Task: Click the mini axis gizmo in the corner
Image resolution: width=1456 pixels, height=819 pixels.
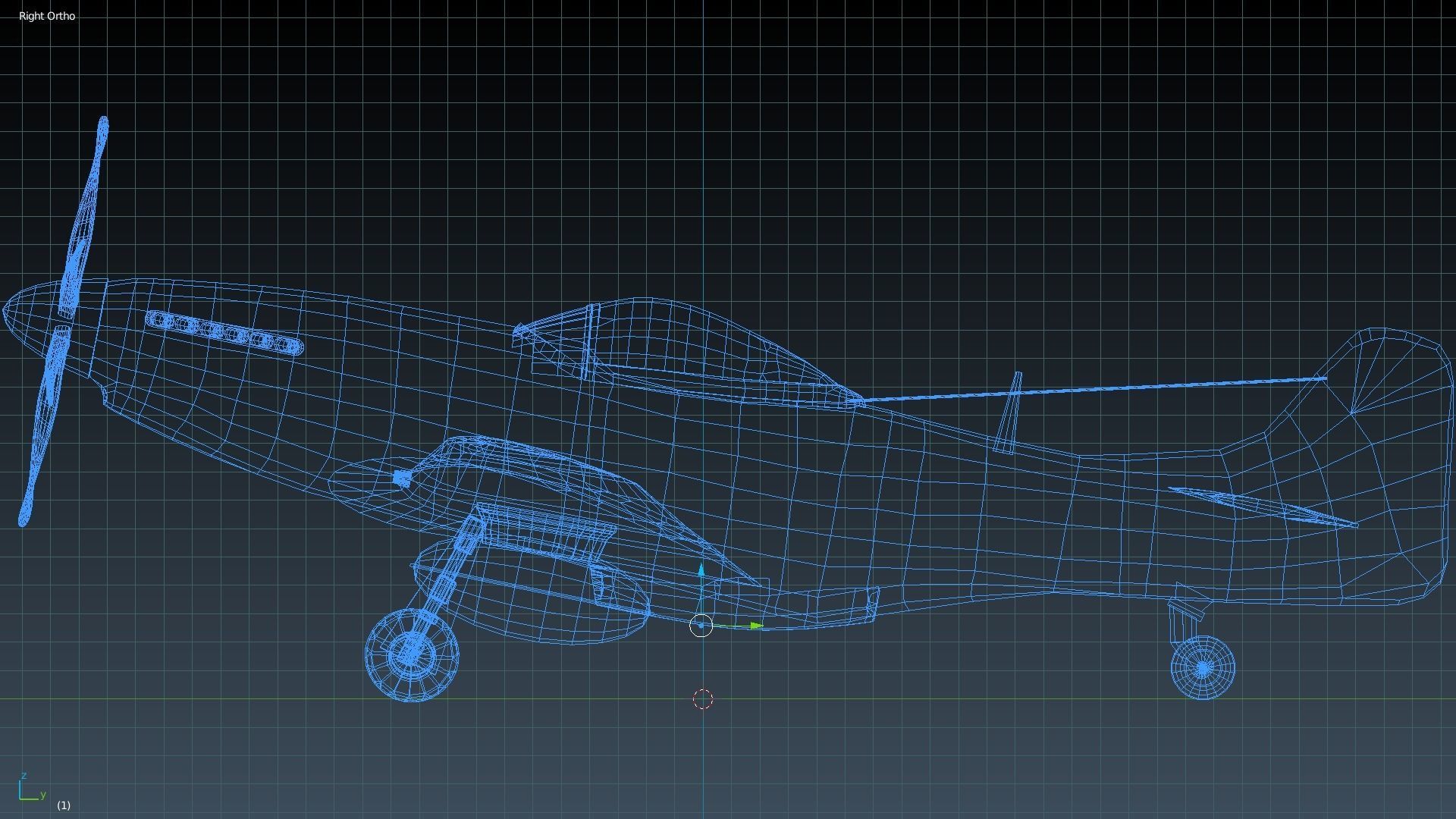Action: click(x=32, y=787)
